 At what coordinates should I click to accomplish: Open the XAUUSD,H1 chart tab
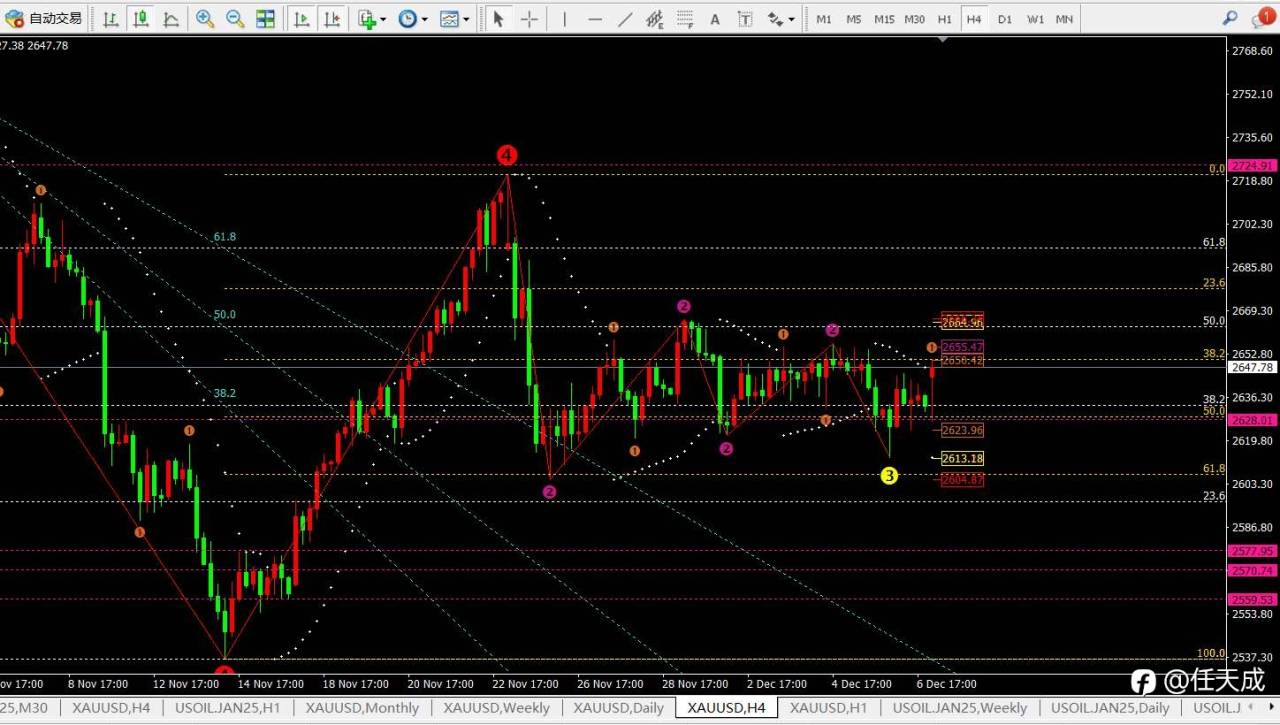tap(828, 708)
